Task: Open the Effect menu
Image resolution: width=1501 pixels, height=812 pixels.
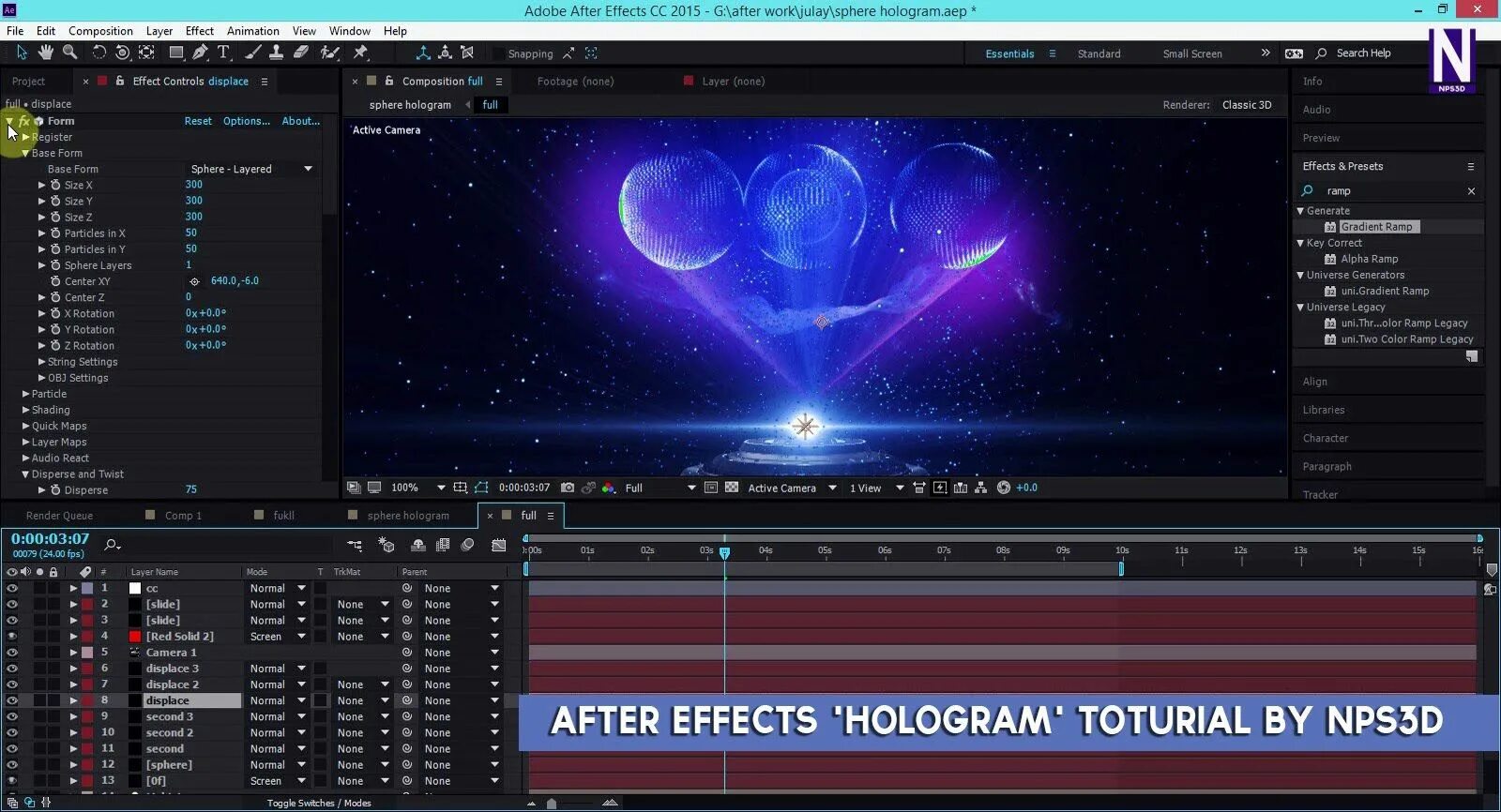Action: pyautogui.click(x=199, y=31)
